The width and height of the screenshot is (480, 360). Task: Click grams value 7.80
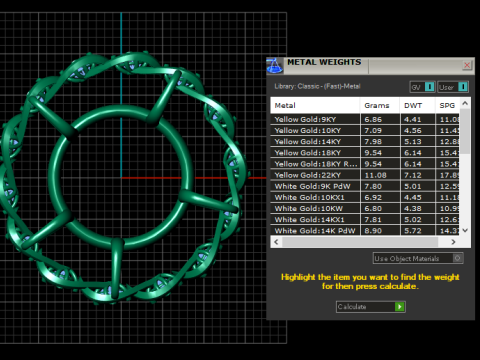373,186
